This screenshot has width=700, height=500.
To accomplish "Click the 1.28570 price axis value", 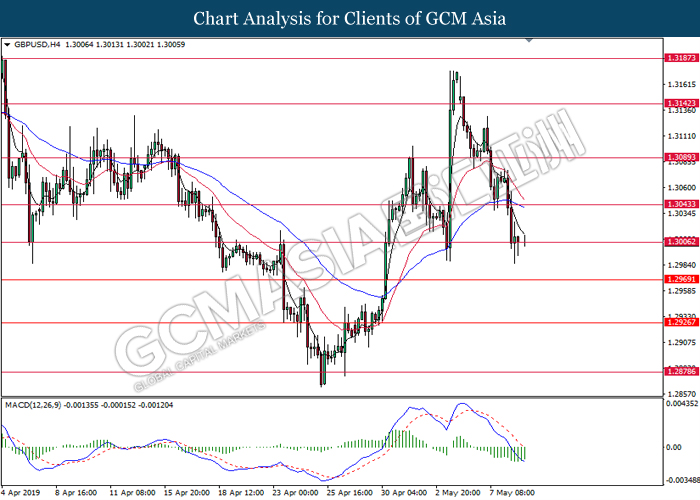I will tap(682, 394).
